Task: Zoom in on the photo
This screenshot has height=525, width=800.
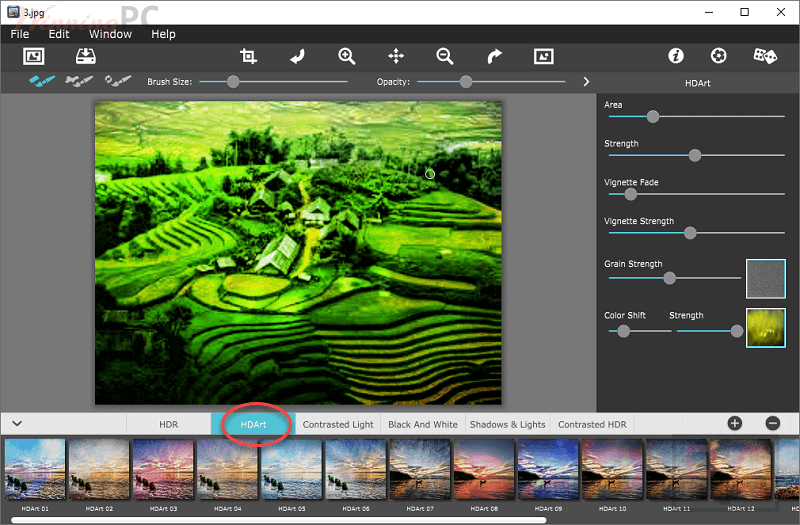Action: [346, 56]
